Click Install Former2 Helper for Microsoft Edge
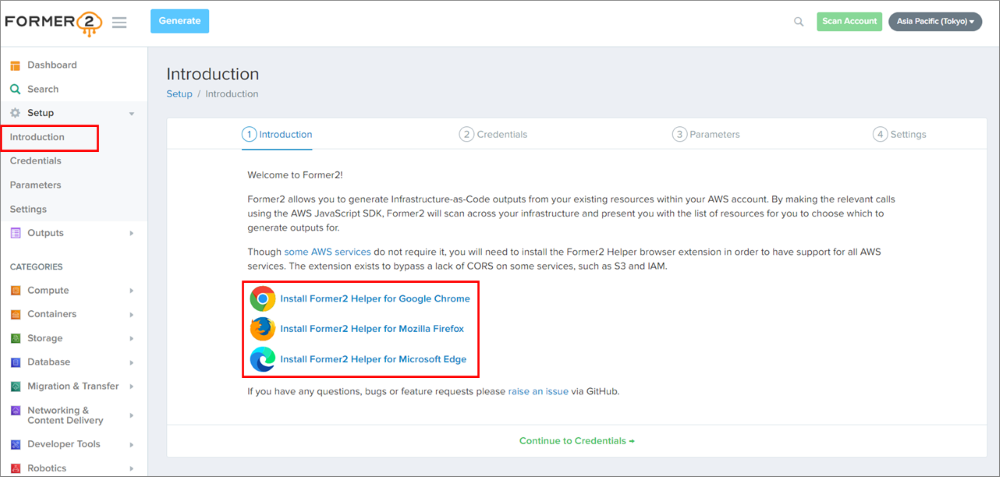Screen dimensions: 1000x477 click(373, 360)
